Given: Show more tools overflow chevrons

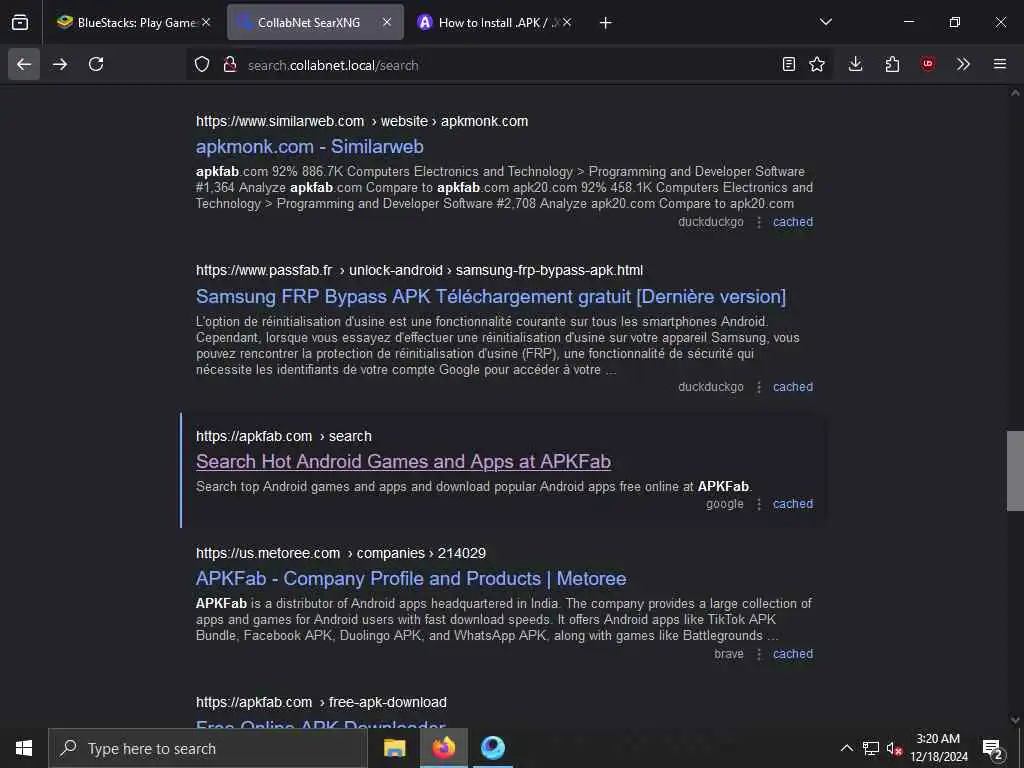Looking at the screenshot, I should pos(963,64).
